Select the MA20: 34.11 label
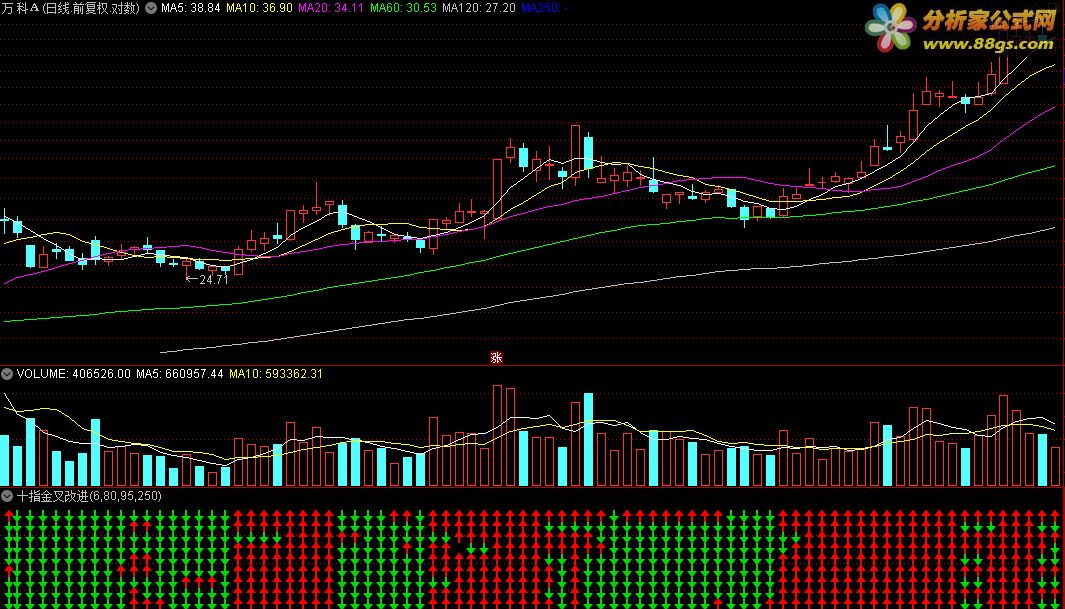 click(x=331, y=8)
